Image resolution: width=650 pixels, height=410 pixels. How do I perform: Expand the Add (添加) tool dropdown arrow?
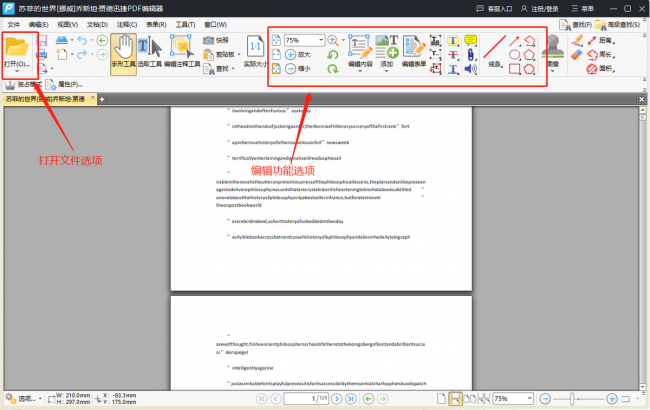386,72
